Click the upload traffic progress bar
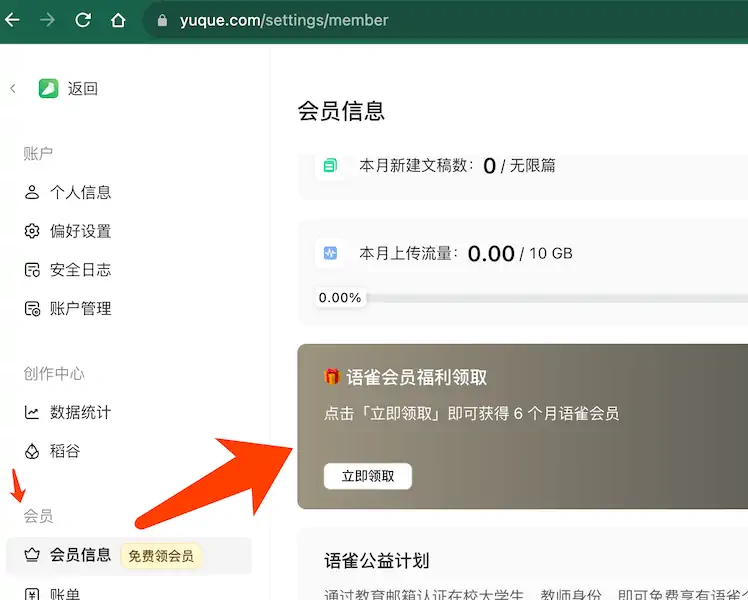Image resolution: width=748 pixels, height=600 pixels. coord(557,298)
